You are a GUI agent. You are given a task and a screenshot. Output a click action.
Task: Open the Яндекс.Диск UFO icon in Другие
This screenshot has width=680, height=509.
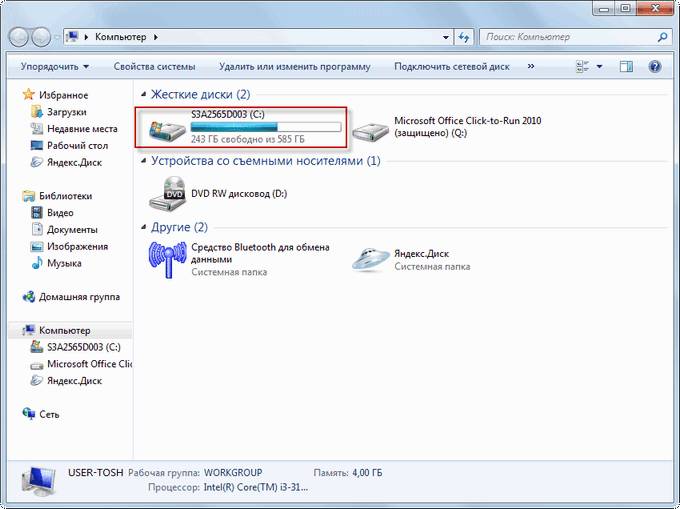point(373,258)
